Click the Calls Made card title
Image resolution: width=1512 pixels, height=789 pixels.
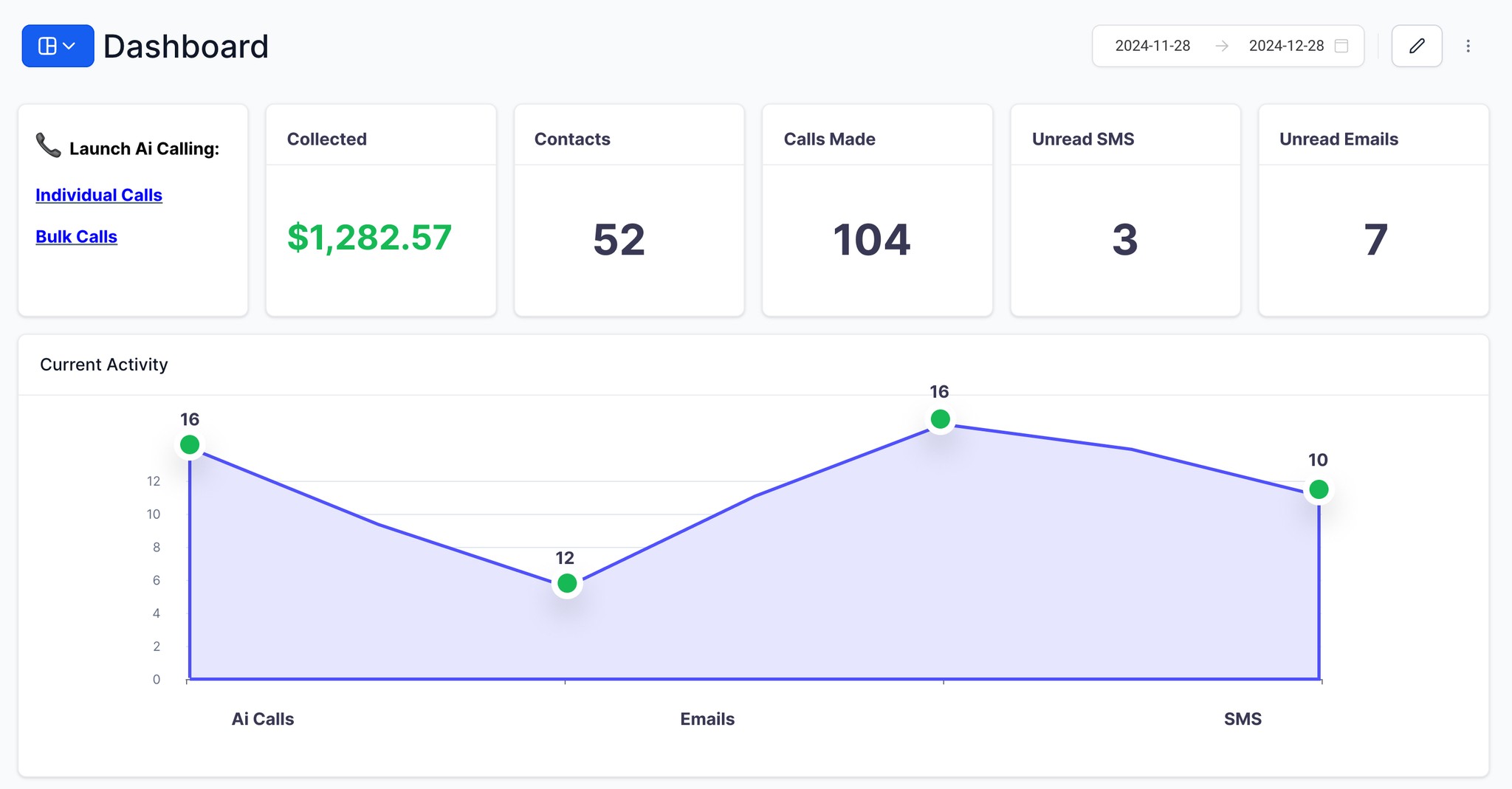[x=829, y=139]
